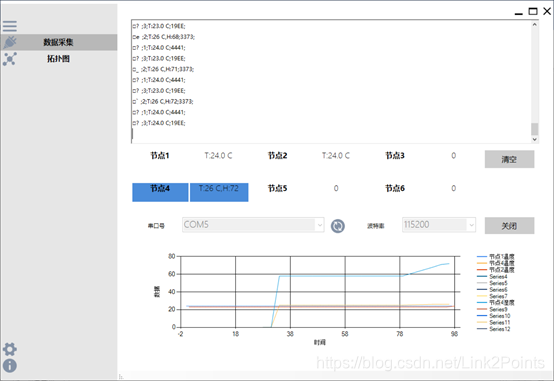The width and height of the screenshot is (554, 381).
Task: Click the Series11 legend entry
Action: click(494, 322)
